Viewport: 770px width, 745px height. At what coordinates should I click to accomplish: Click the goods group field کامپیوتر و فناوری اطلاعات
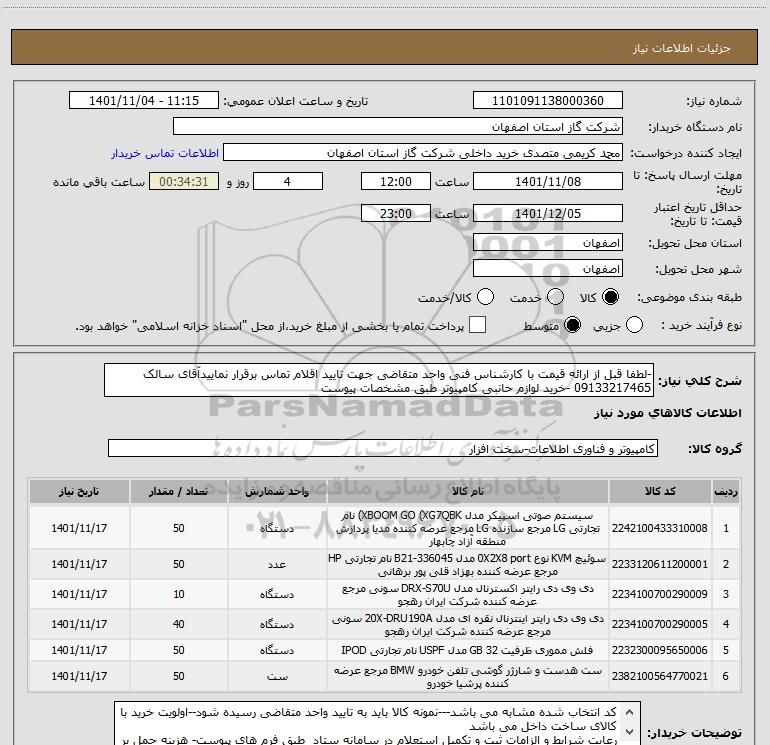coord(383,448)
